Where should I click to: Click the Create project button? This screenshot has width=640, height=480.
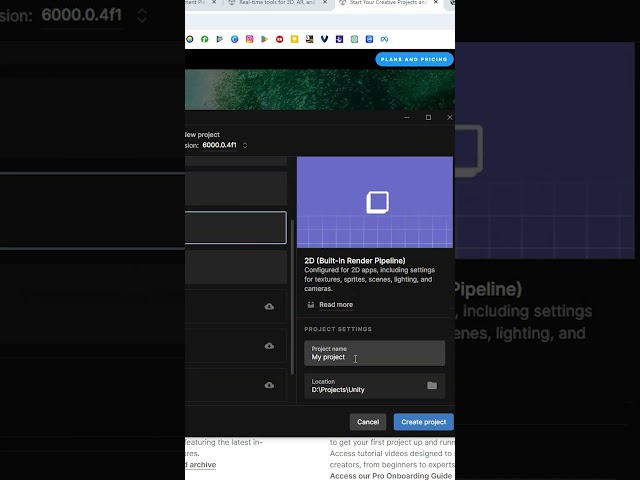point(423,422)
